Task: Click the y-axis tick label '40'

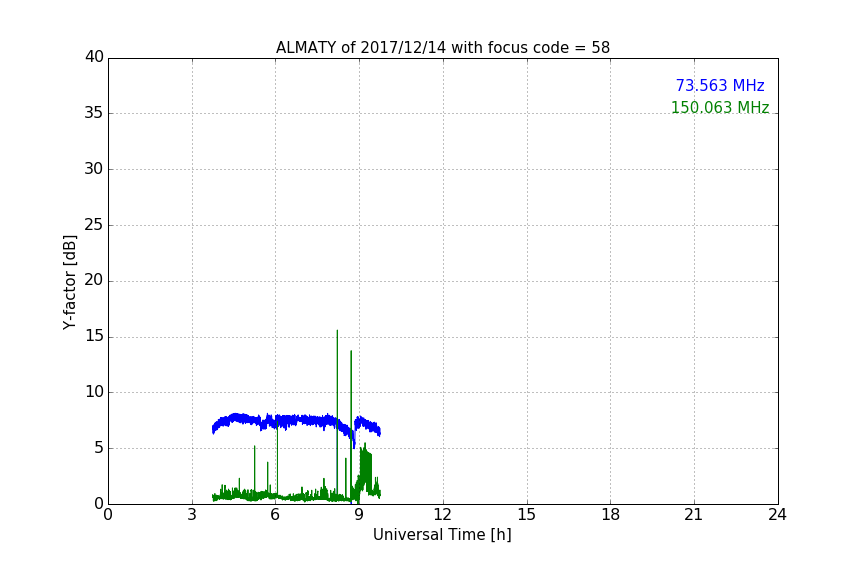Action: pos(94,57)
